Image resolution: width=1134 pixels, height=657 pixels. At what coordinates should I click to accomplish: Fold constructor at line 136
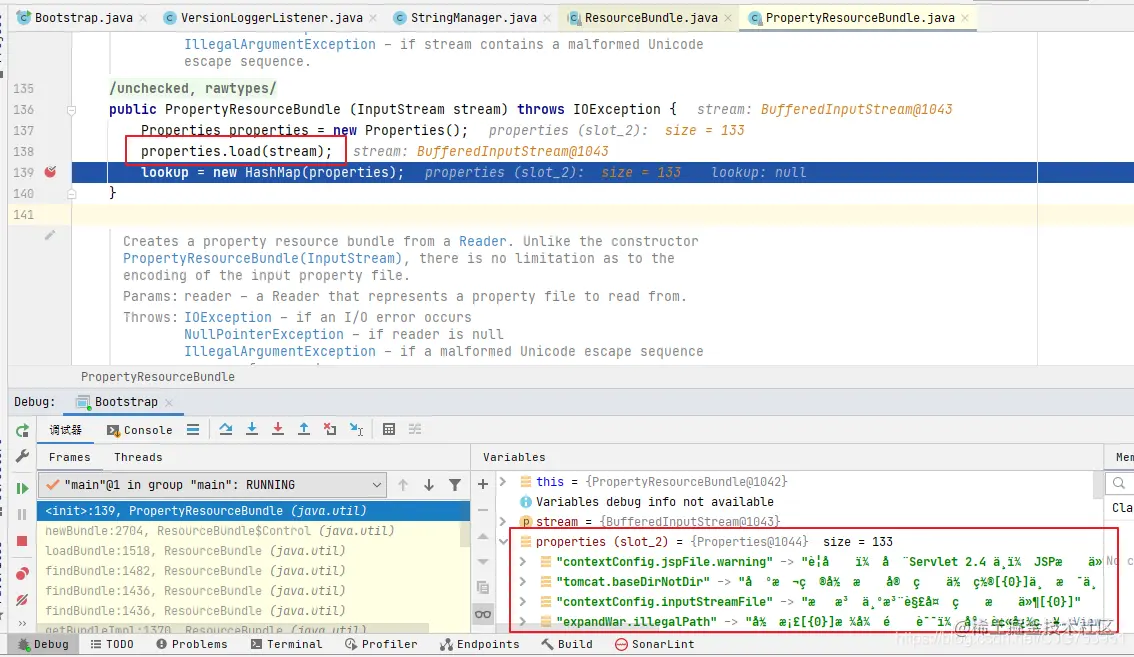click(72, 110)
